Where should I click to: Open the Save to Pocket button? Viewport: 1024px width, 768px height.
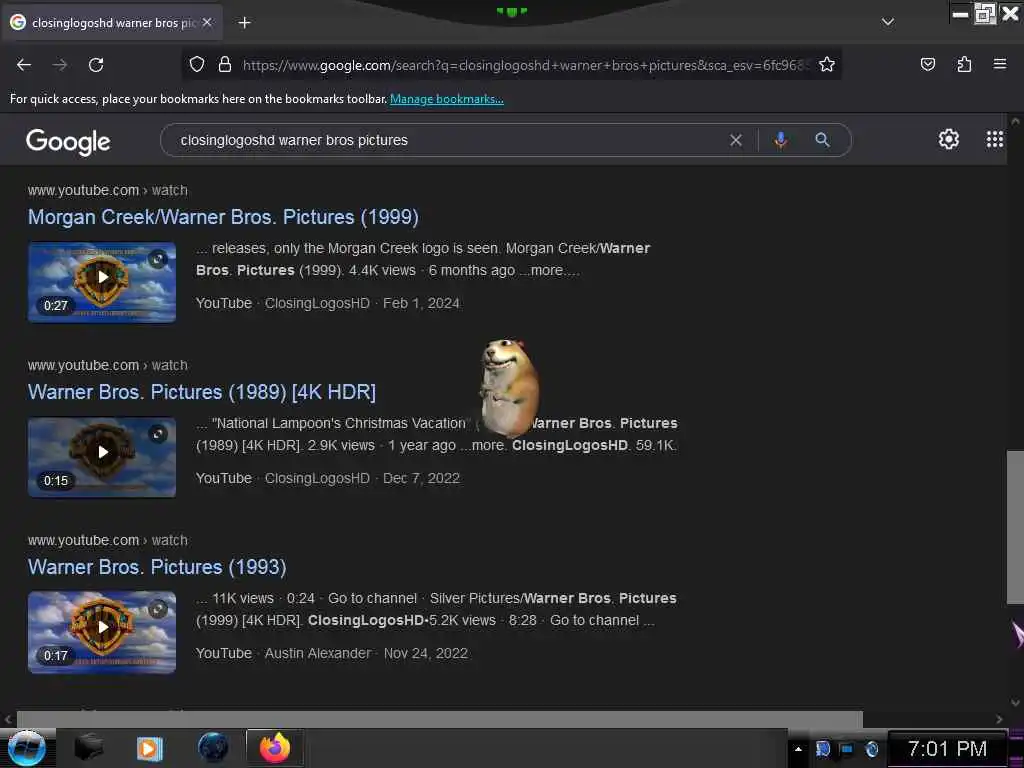pos(927,64)
